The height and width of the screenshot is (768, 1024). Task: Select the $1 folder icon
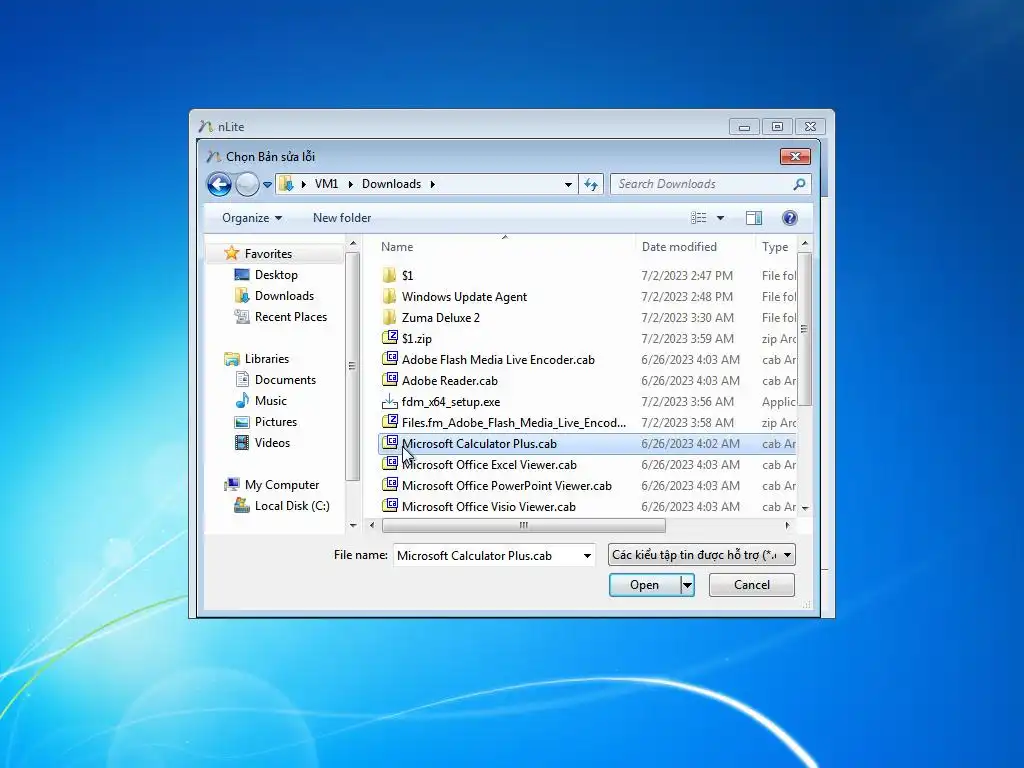point(390,275)
